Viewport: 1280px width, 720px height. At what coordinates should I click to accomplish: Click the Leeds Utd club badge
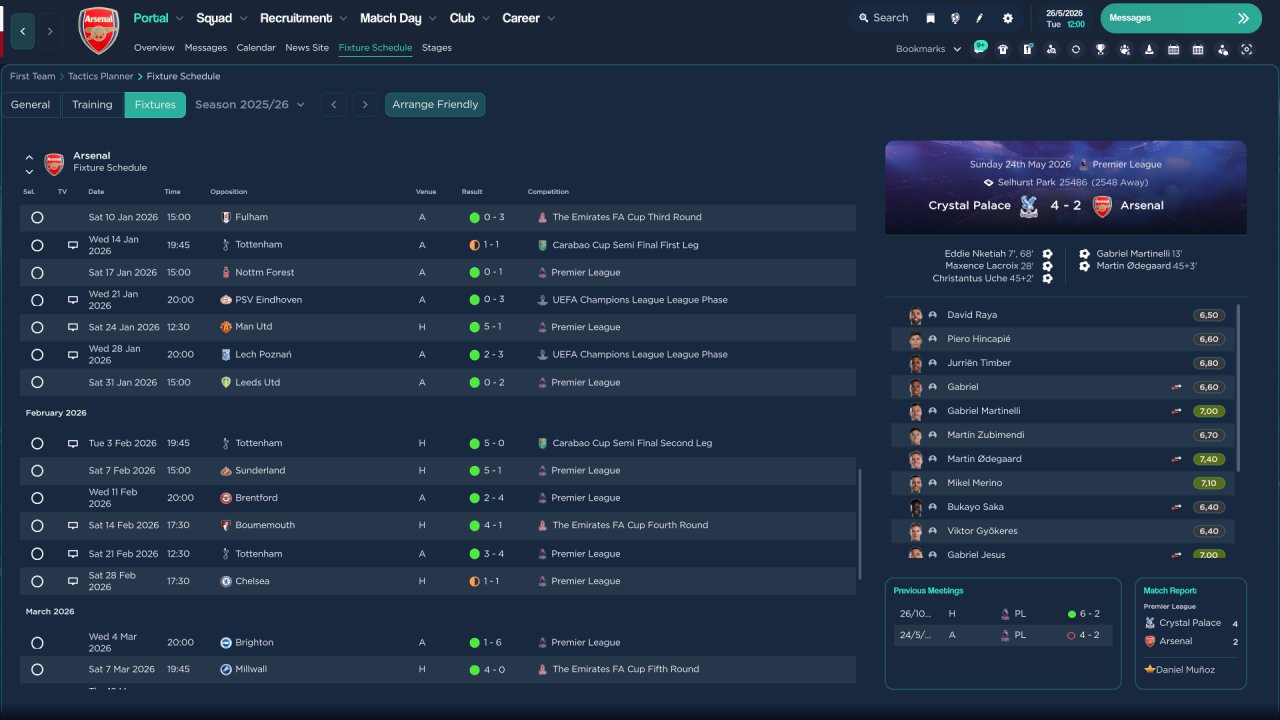pos(226,382)
